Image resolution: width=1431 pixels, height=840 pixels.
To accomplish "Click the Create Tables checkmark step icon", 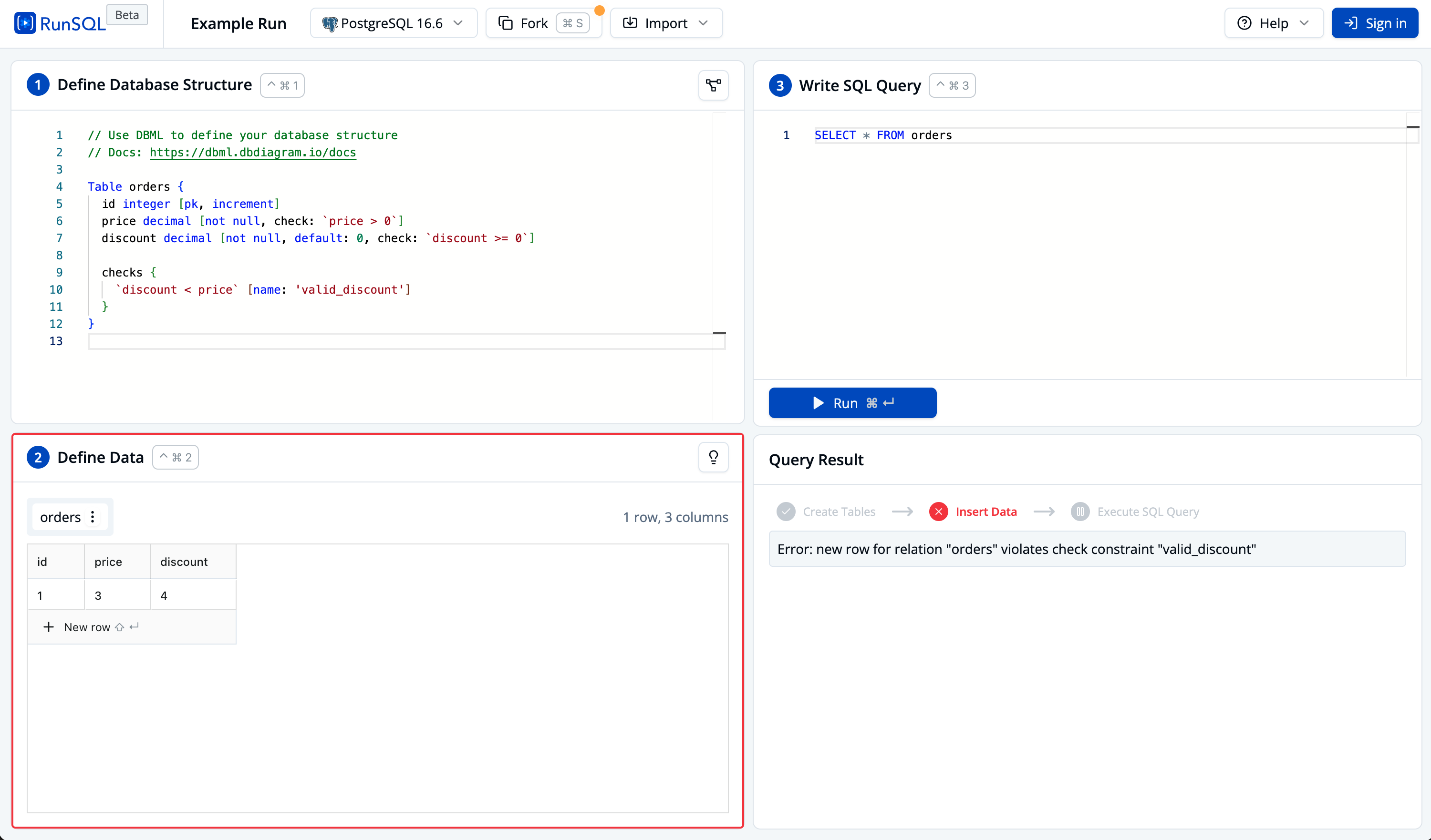I will pyautogui.click(x=786, y=512).
